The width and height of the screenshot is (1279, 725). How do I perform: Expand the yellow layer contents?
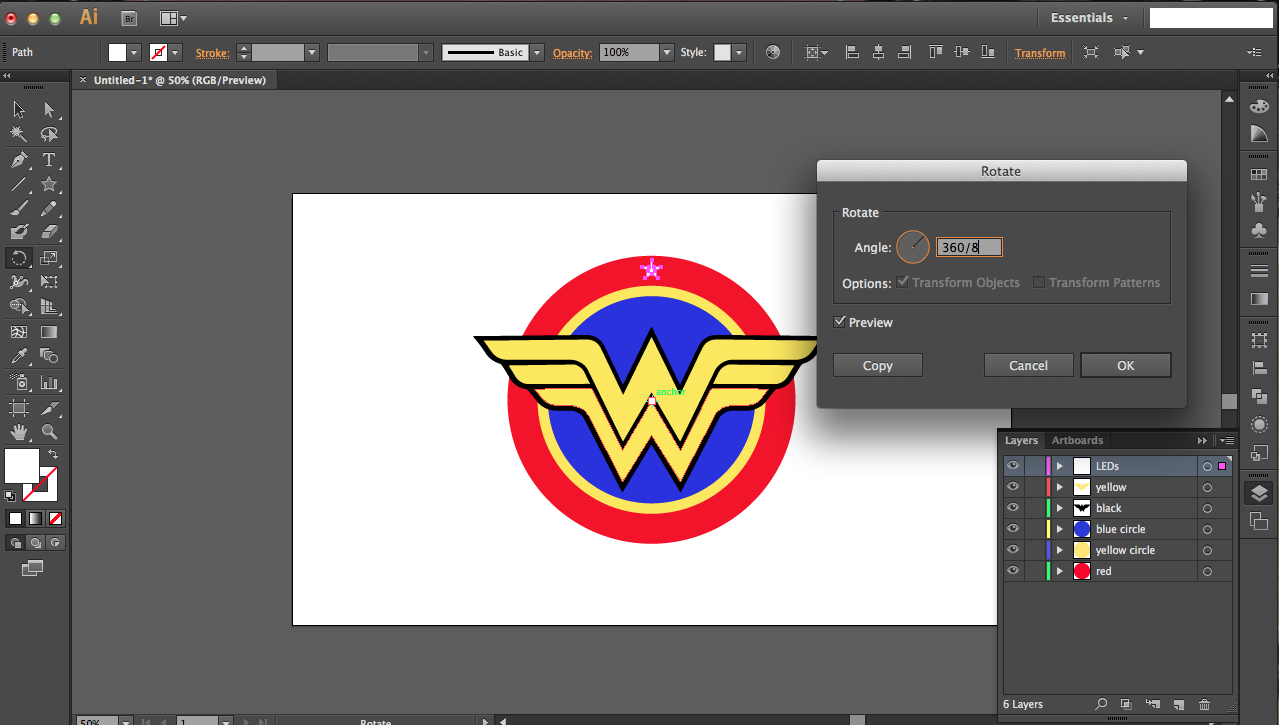(x=1060, y=487)
